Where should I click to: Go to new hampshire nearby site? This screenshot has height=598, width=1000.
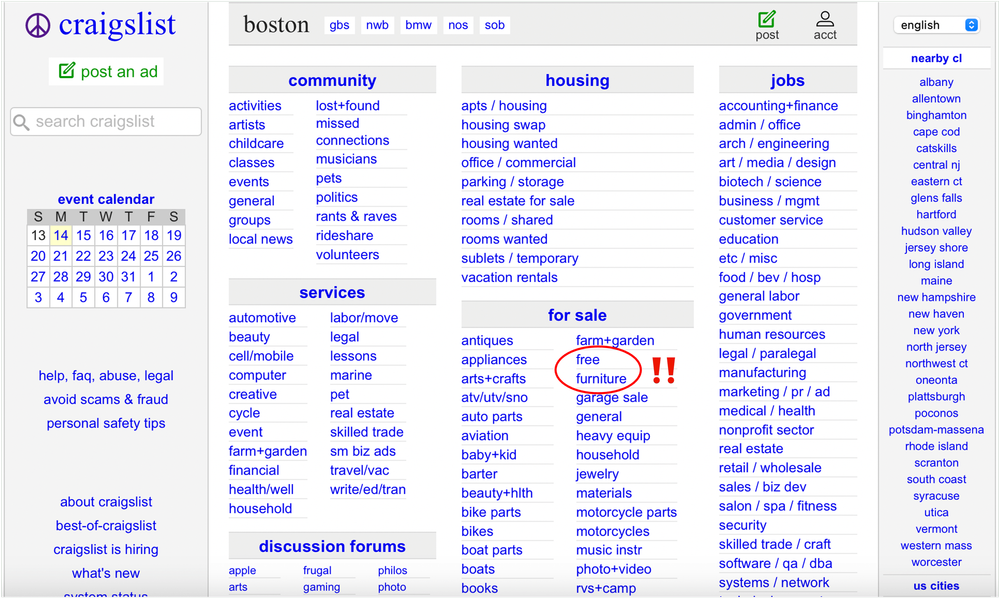(x=936, y=297)
